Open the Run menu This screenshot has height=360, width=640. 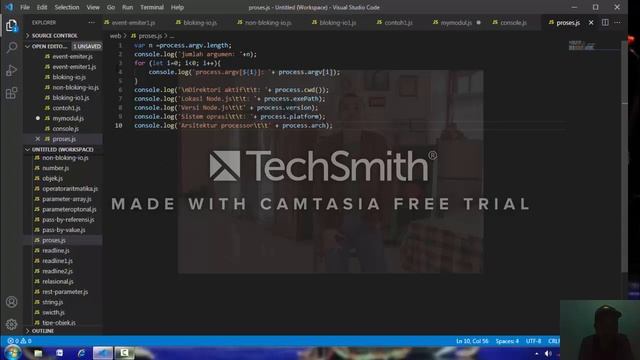click(x=127, y=7)
